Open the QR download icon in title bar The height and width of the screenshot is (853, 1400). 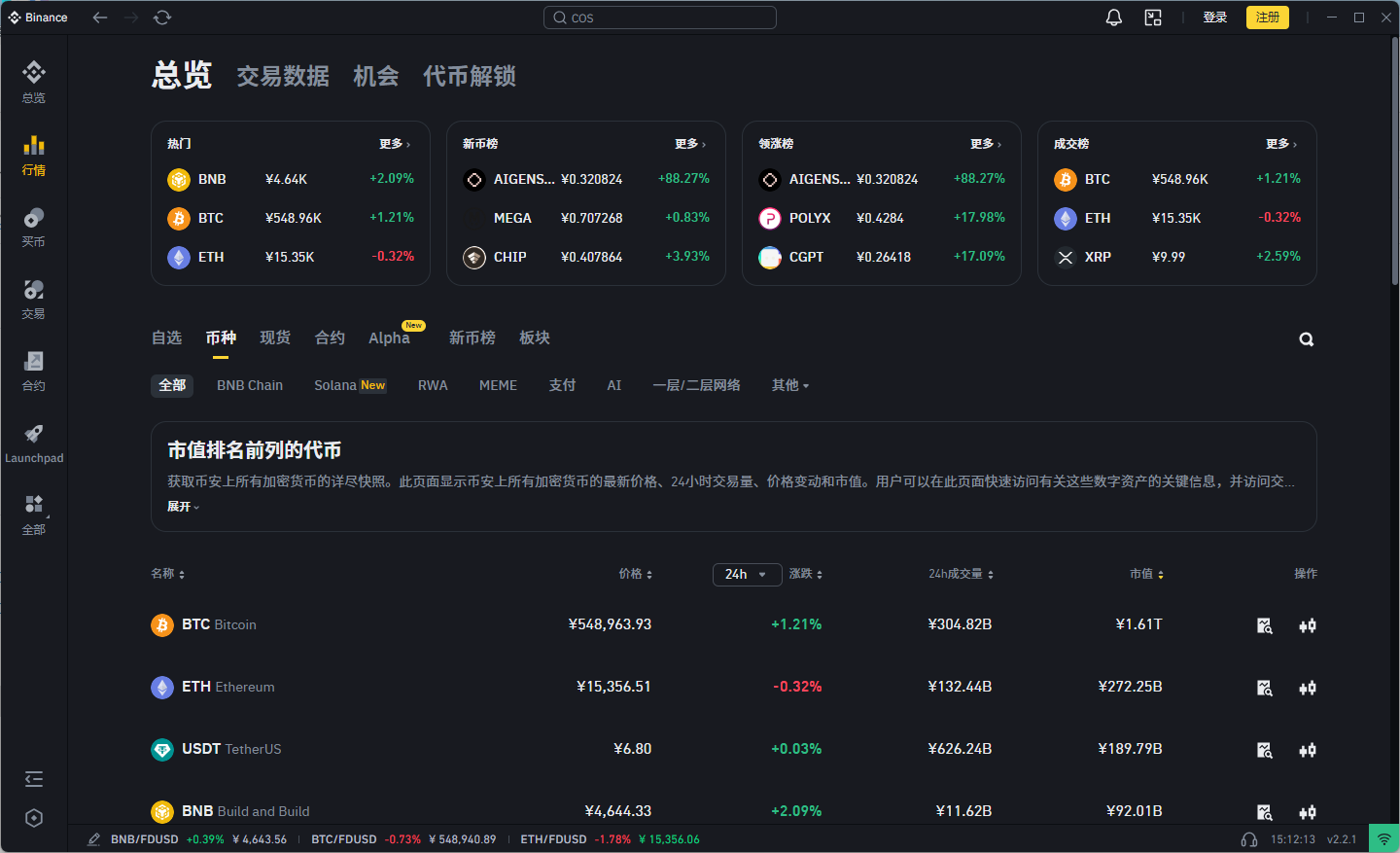1153,18
